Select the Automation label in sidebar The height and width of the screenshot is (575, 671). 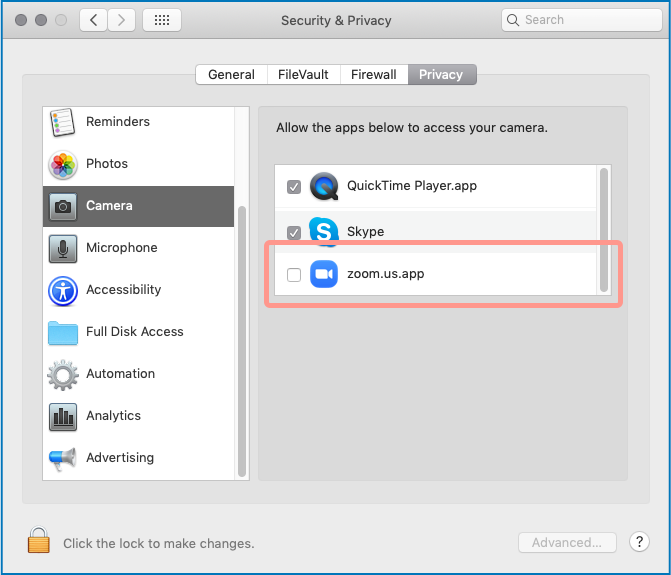tap(121, 373)
